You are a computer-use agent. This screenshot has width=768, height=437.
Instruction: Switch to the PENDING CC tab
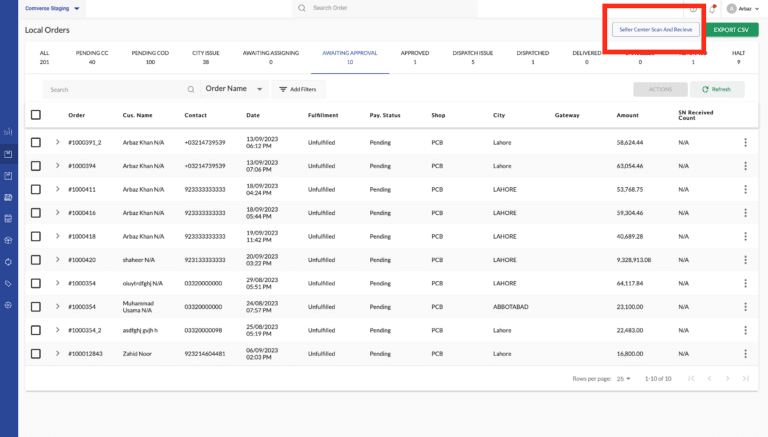[92, 57]
